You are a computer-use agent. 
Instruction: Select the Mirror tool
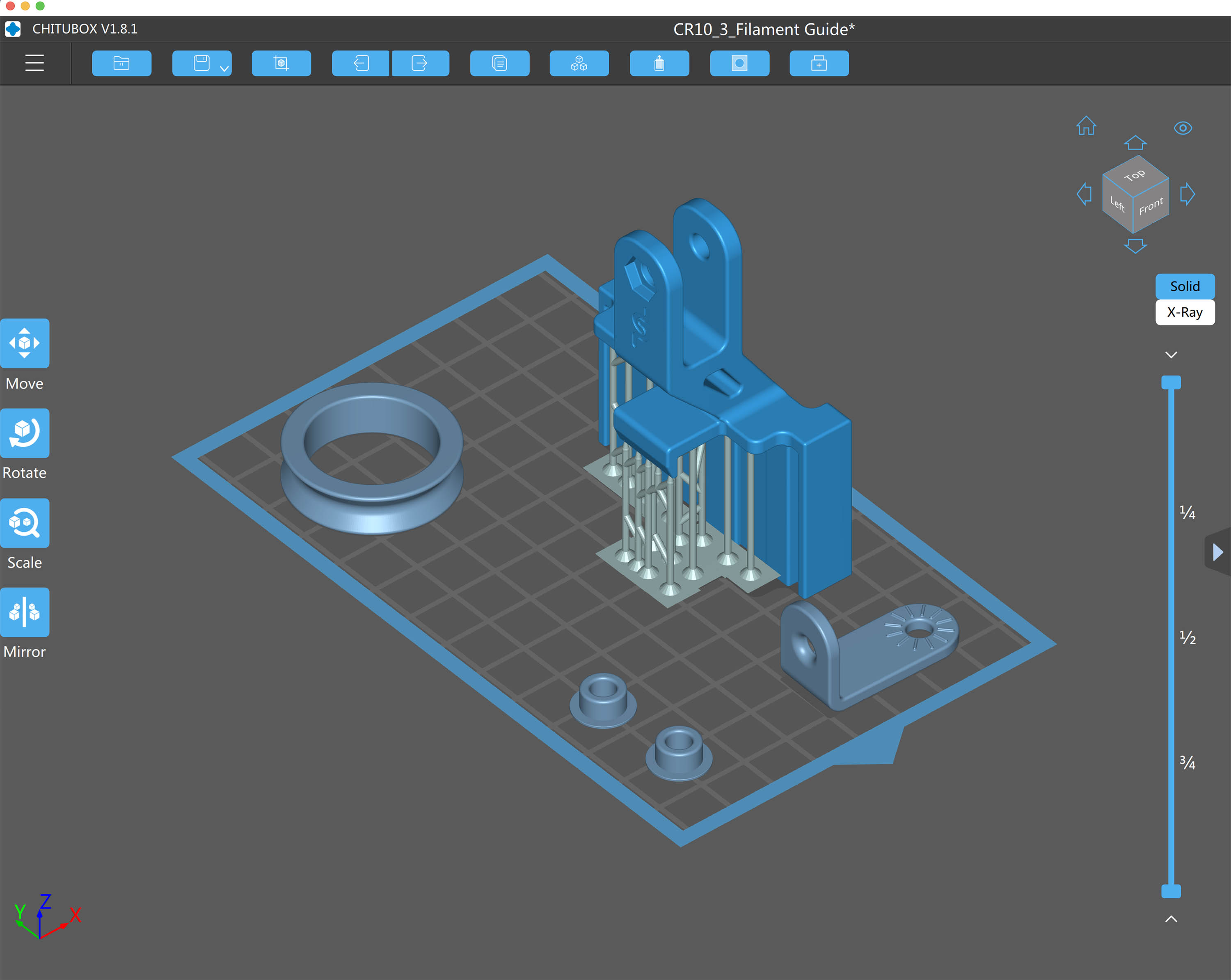pyautogui.click(x=25, y=611)
